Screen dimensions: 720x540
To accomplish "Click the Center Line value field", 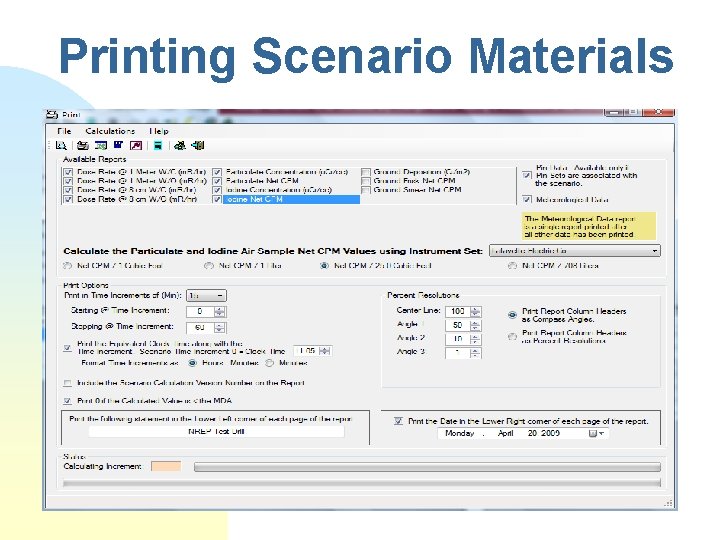I will [457, 311].
